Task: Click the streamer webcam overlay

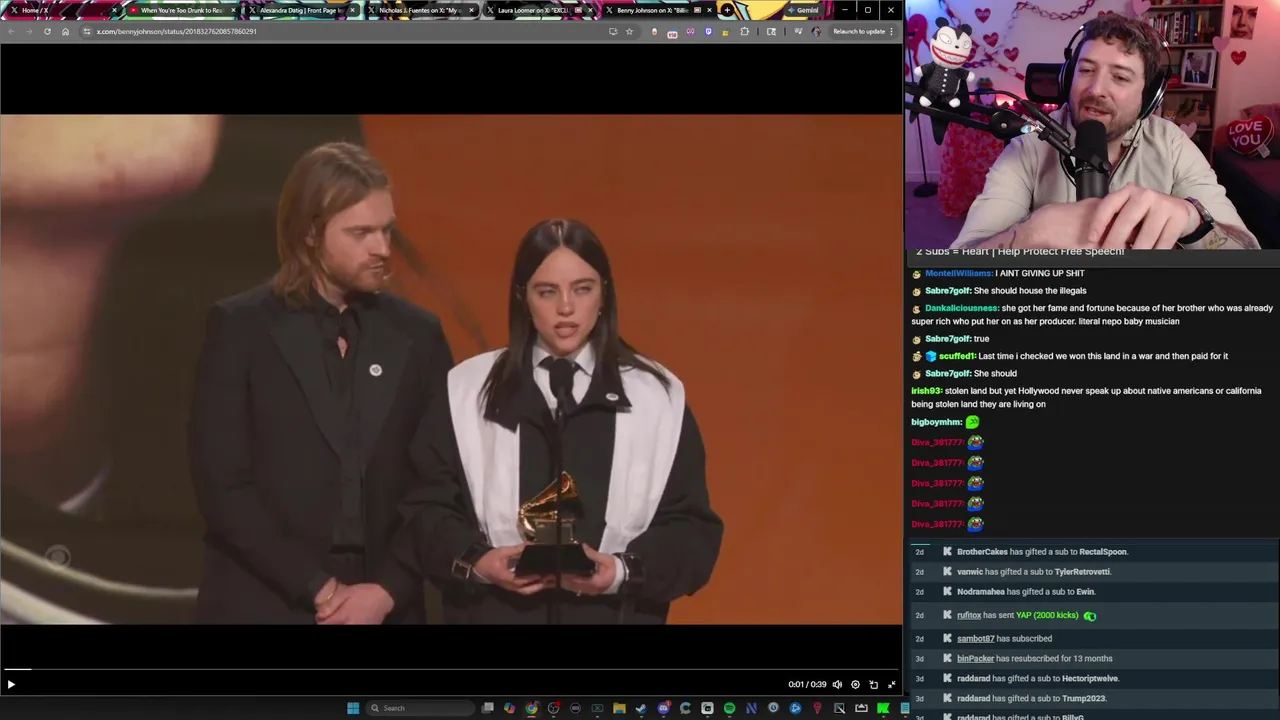Action: click(1092, 124)
